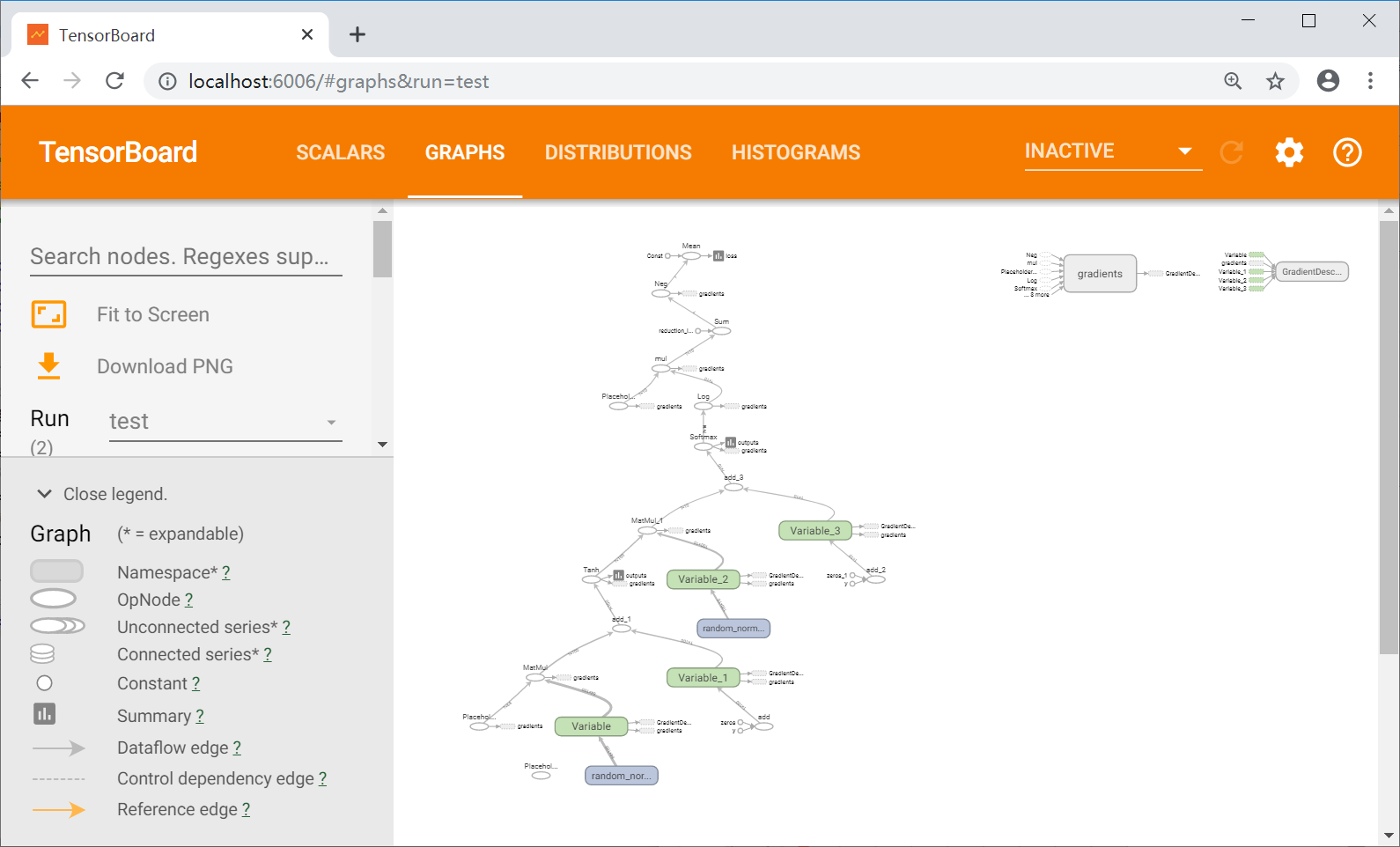The image size is (1400, 847).
Task: Click the Constant legend circle
Action: [x=45, y=683]
